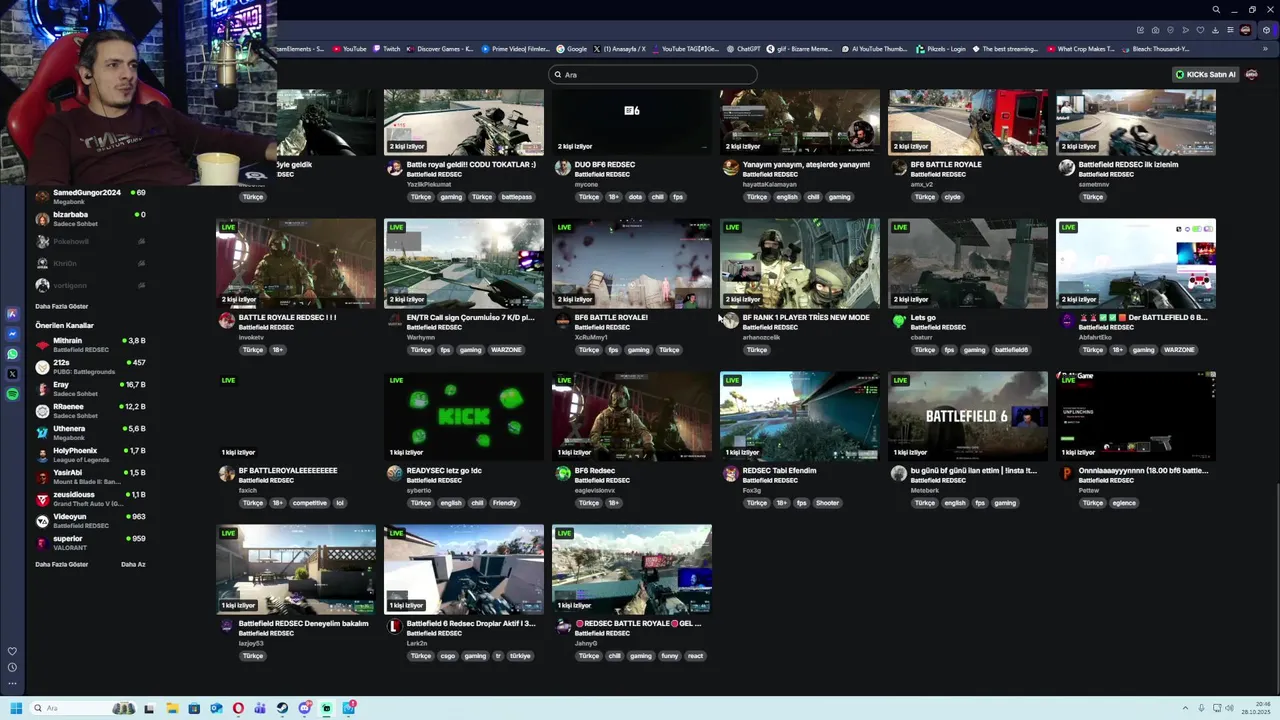Expand followed channels 'Daha Fazla Göster'
This screenshot has width=1280, height=720.
click(x=62, y=306)
